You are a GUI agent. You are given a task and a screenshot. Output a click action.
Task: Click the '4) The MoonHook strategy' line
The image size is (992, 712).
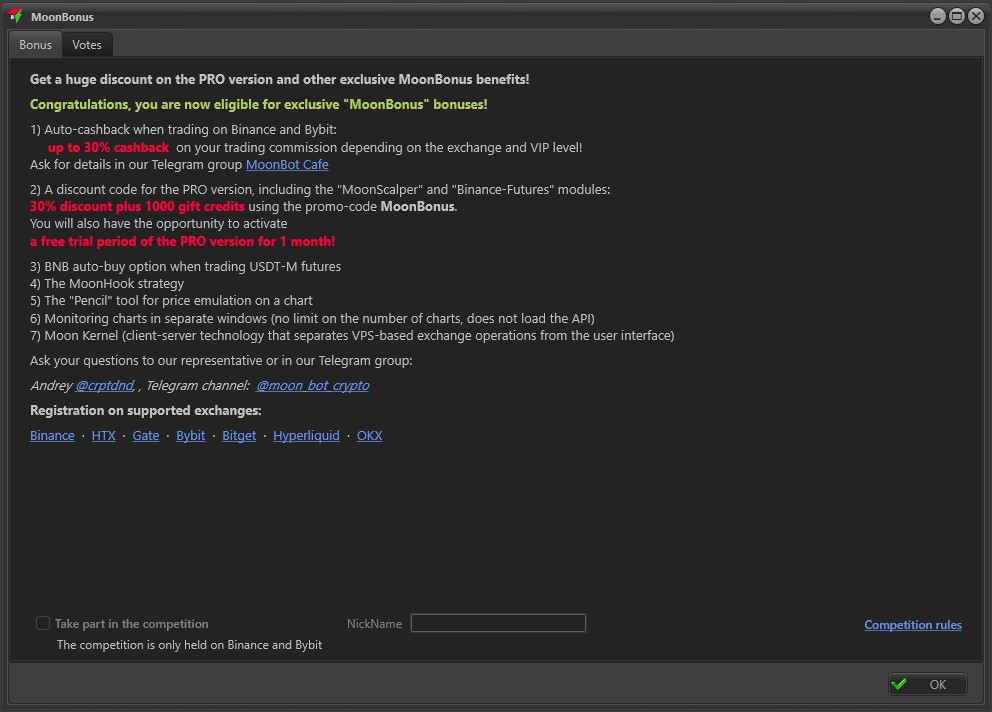[107, 284]
